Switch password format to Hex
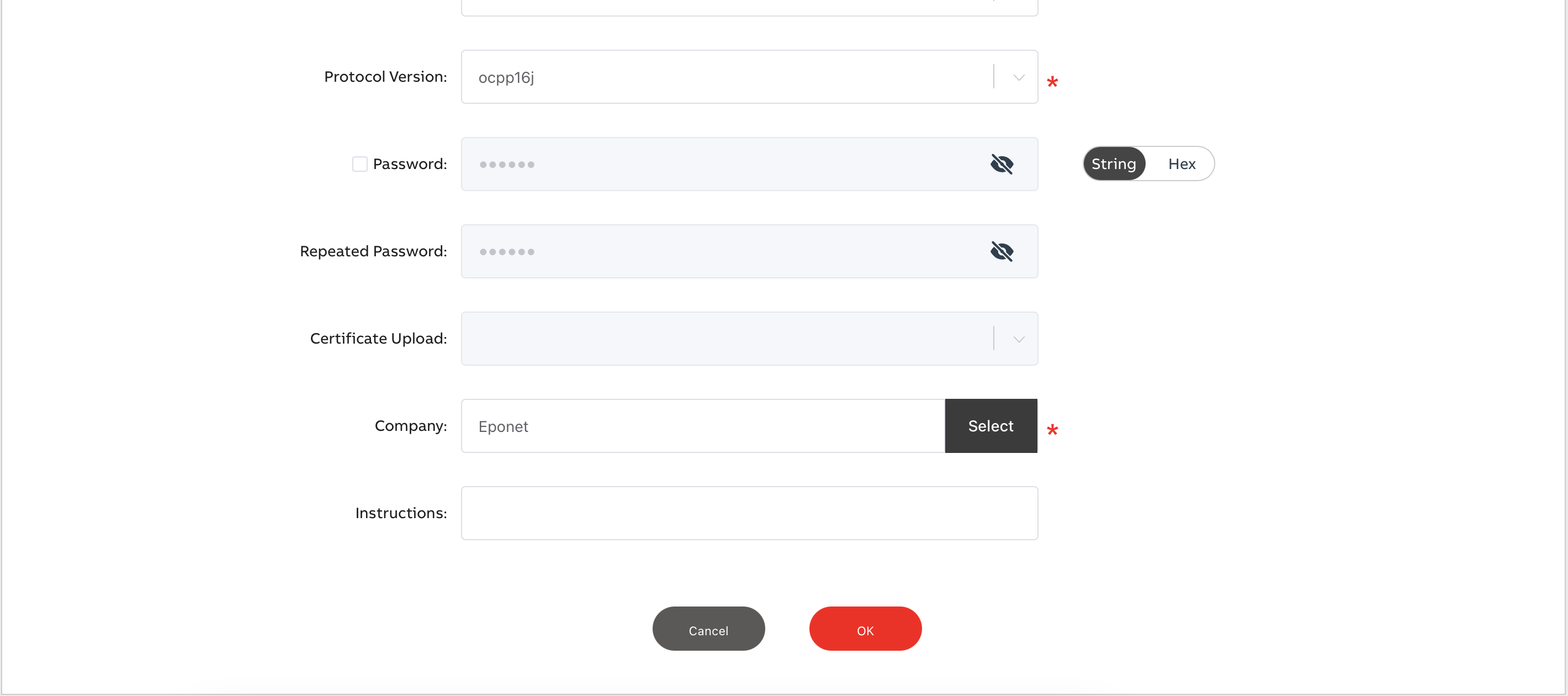 (1181, 164)
